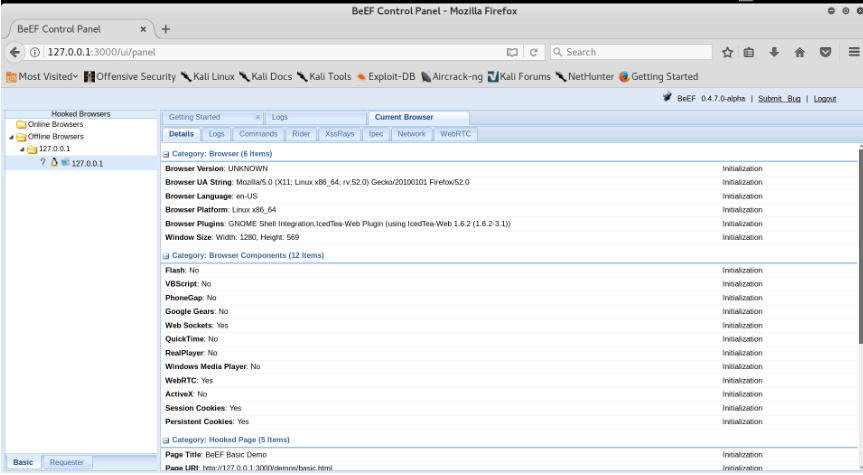Viewport: 863px width, 475px height.
Task: Click the Linux penguin icon of hooked browser
Action: pos(54,162)
